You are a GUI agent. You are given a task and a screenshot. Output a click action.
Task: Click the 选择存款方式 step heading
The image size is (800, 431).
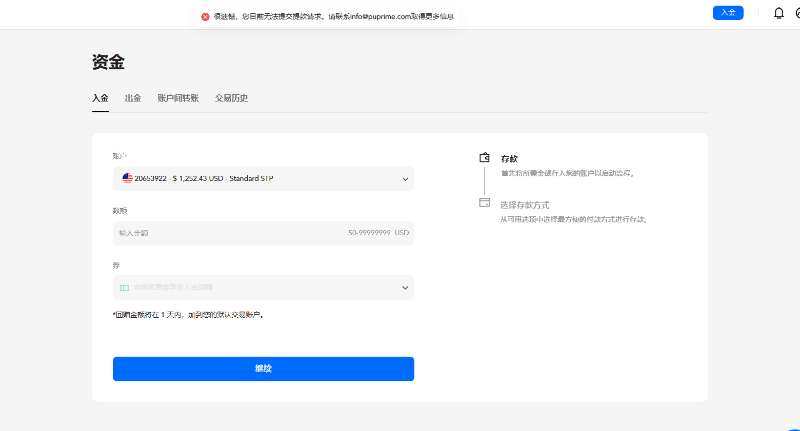(524, 205)
